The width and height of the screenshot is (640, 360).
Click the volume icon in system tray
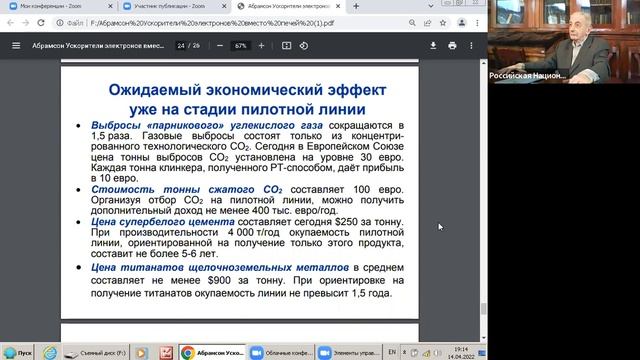[438, 353]
